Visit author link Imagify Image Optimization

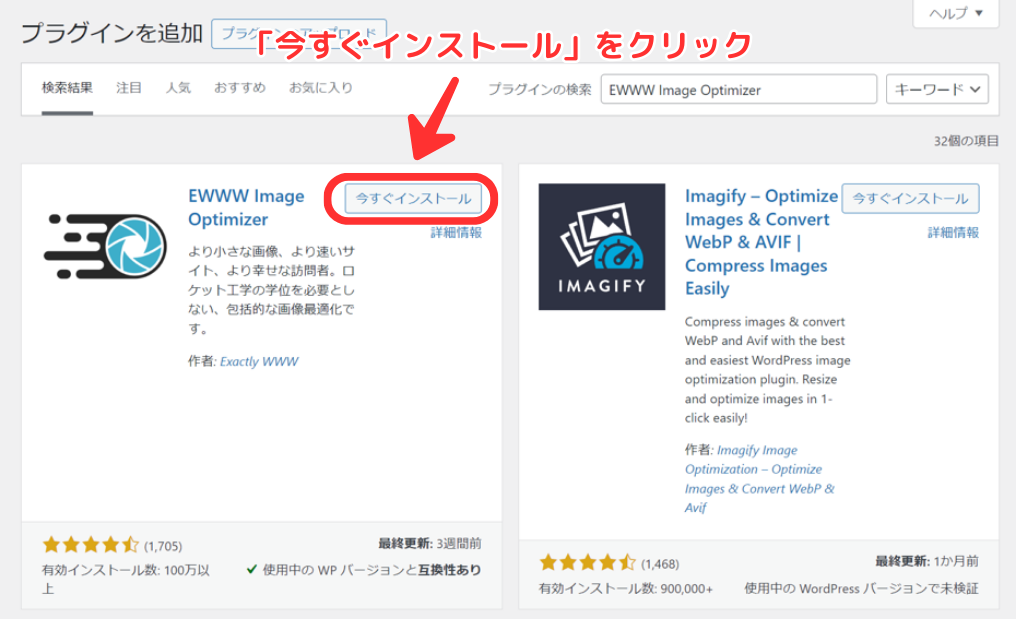pos(760,479)
